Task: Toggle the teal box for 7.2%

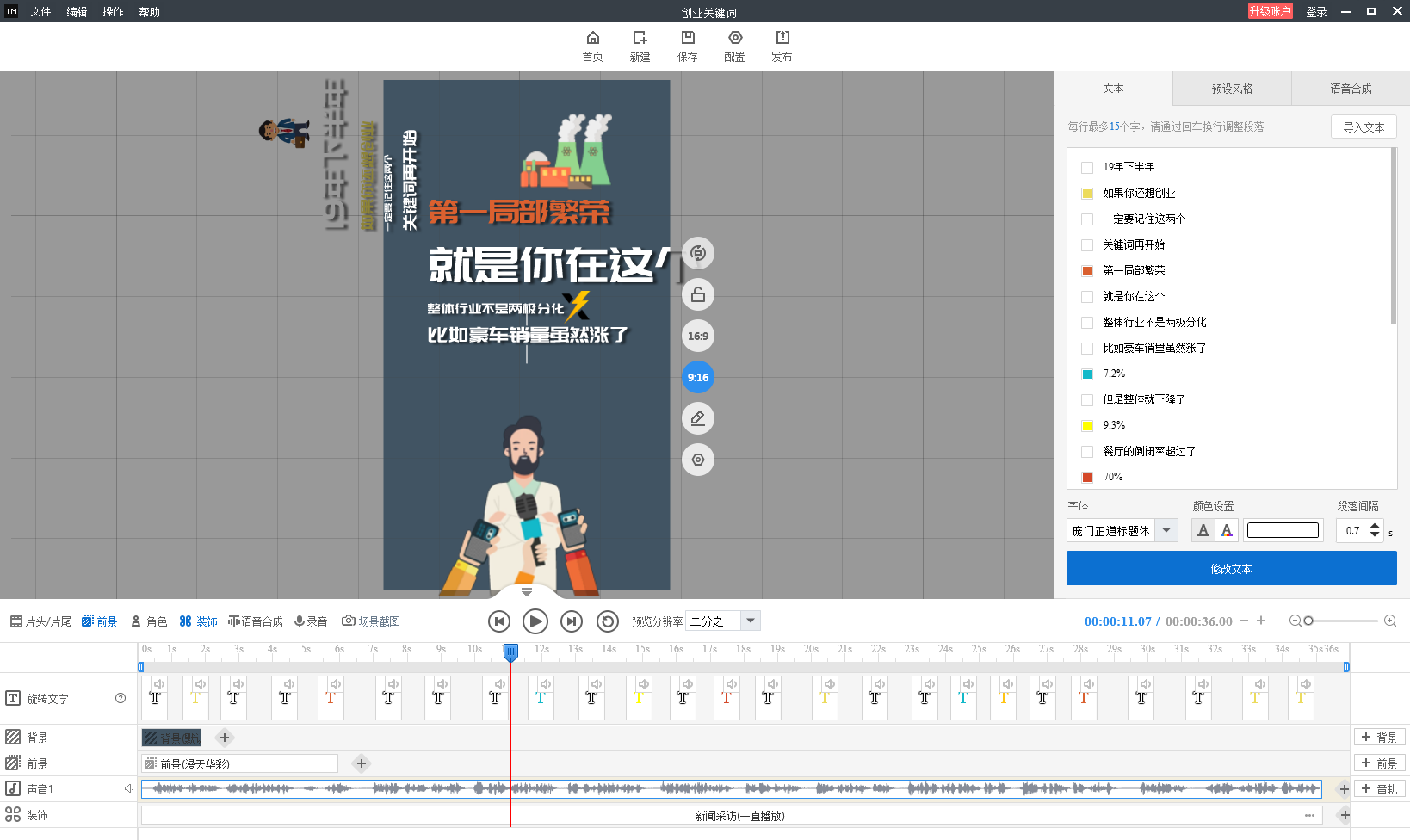Action: click(x=1087, y=374)
